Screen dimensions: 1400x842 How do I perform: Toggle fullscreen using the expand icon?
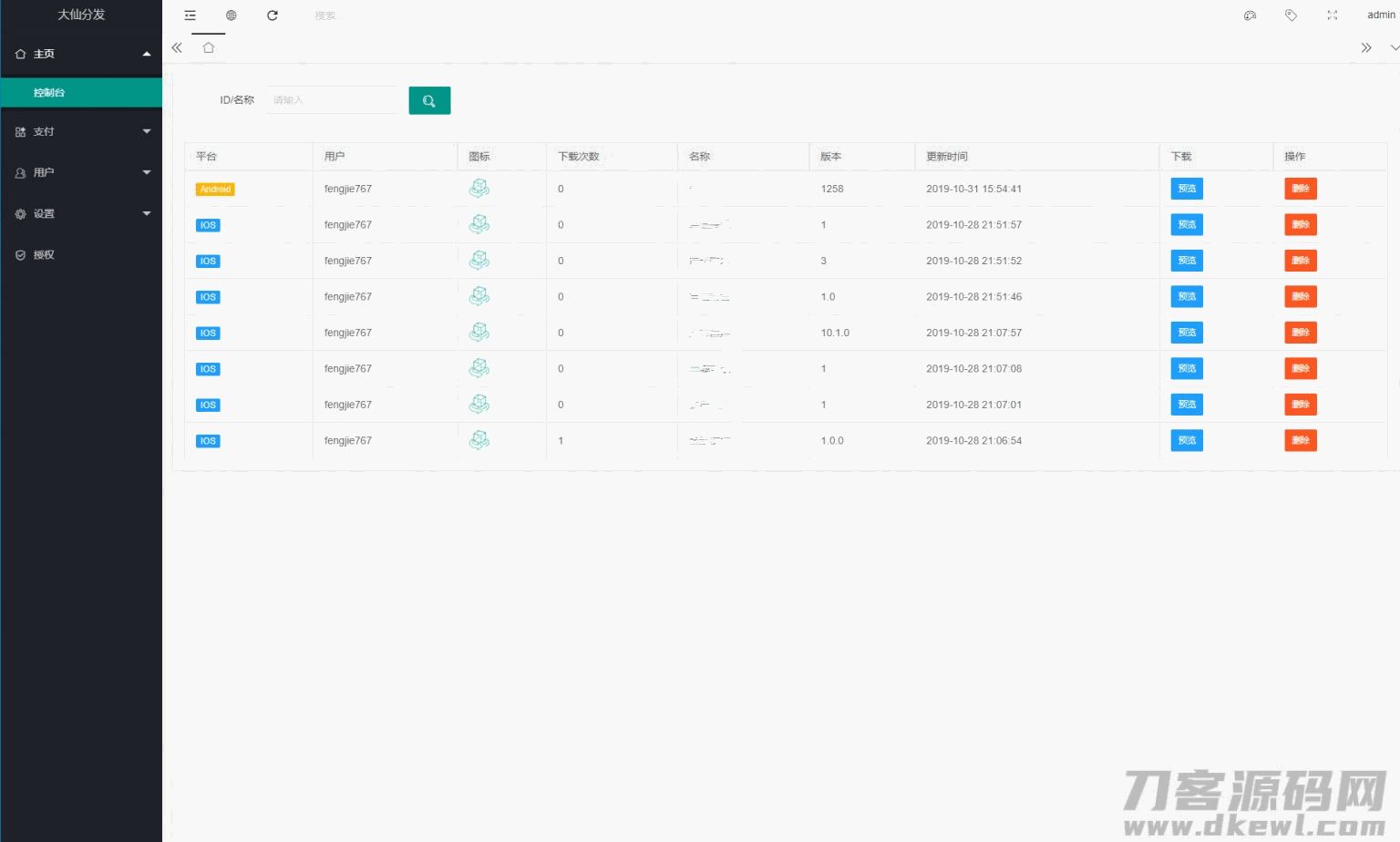(1332, 15)
